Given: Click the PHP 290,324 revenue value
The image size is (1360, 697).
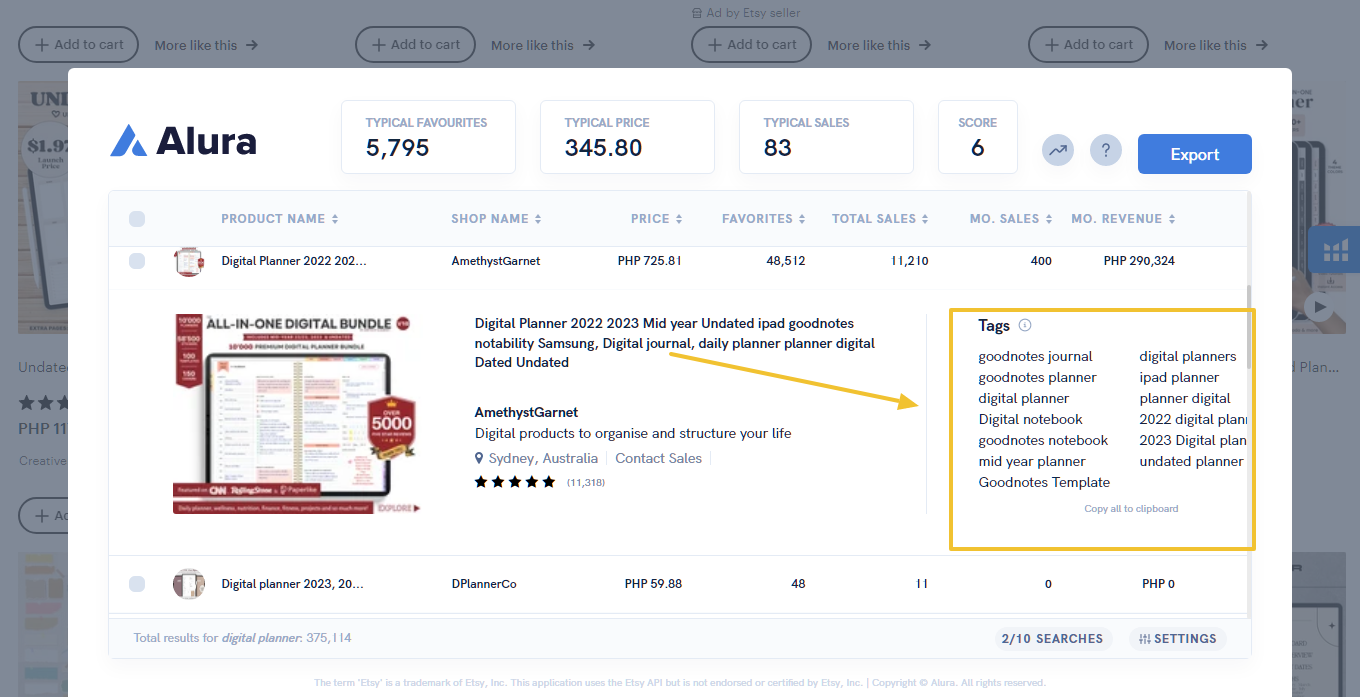Looking at the screenshot, I should click(1139, 261).
